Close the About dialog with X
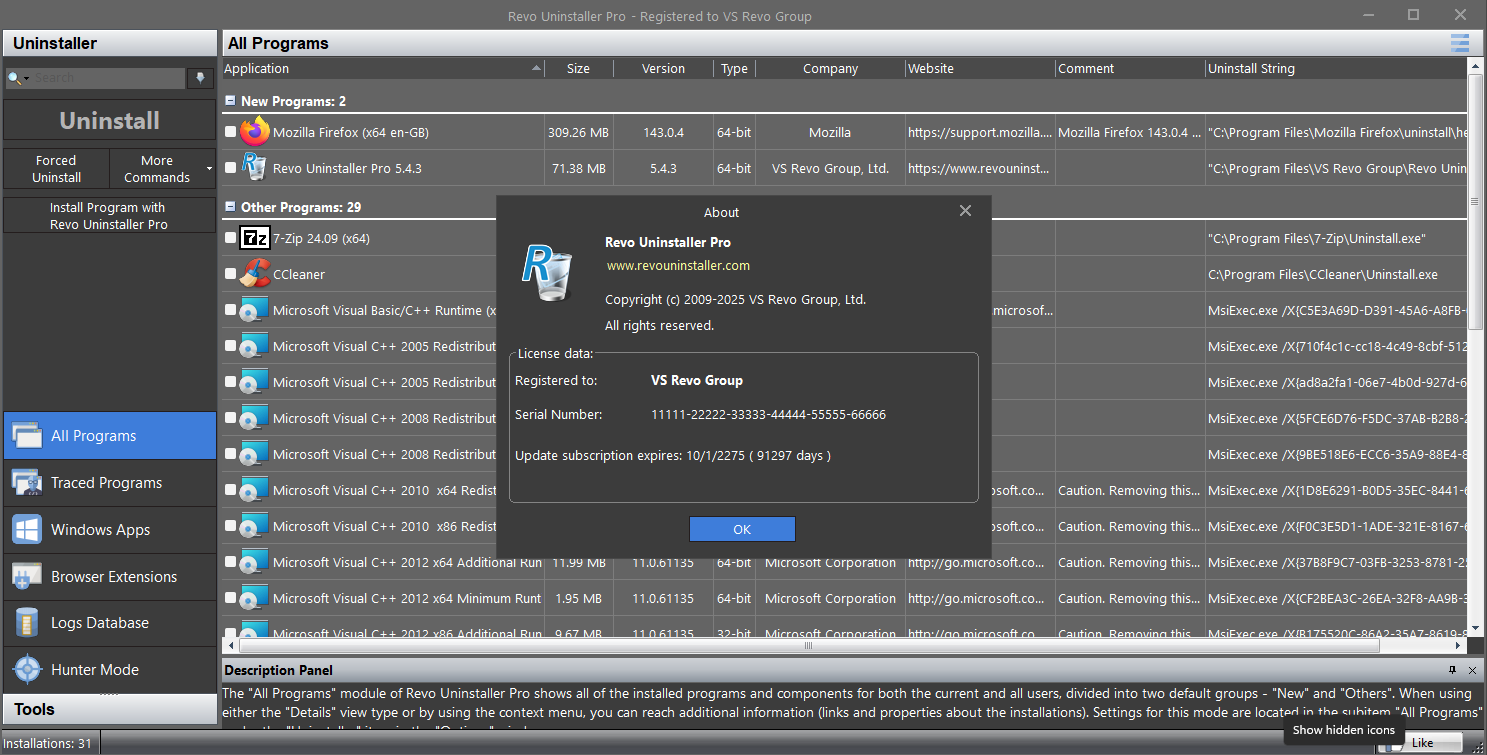 (x=965, y=211)
